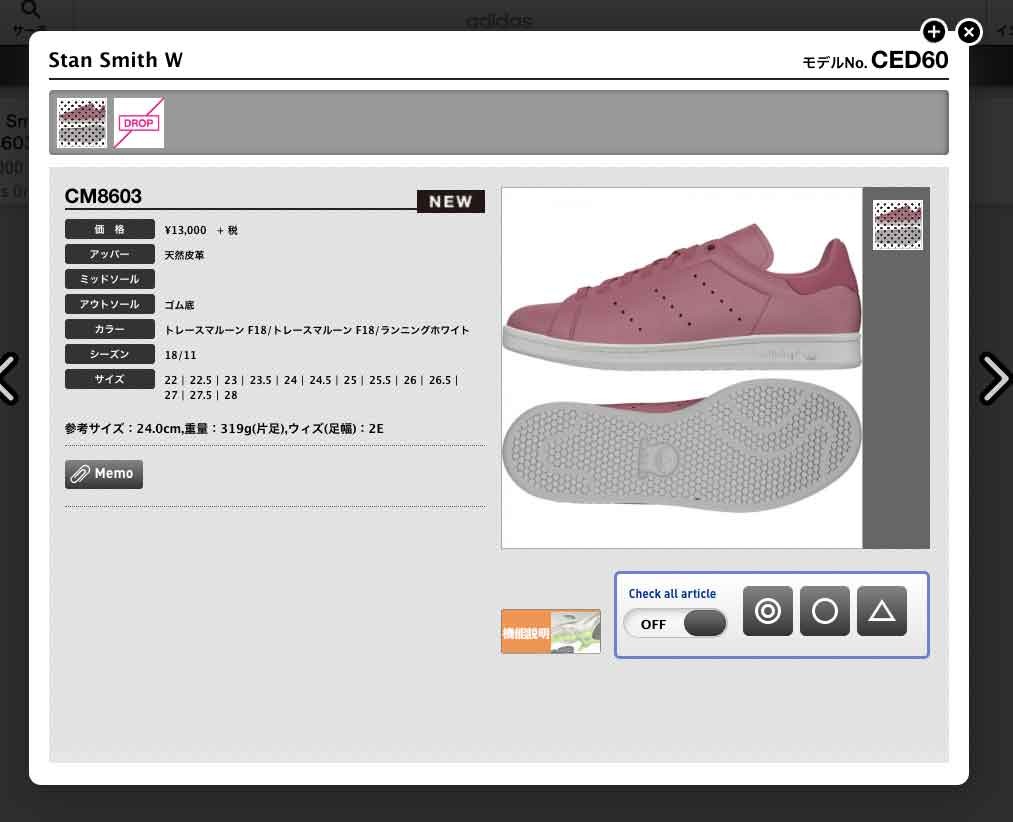Select the triangle rating button

[881, 611]
